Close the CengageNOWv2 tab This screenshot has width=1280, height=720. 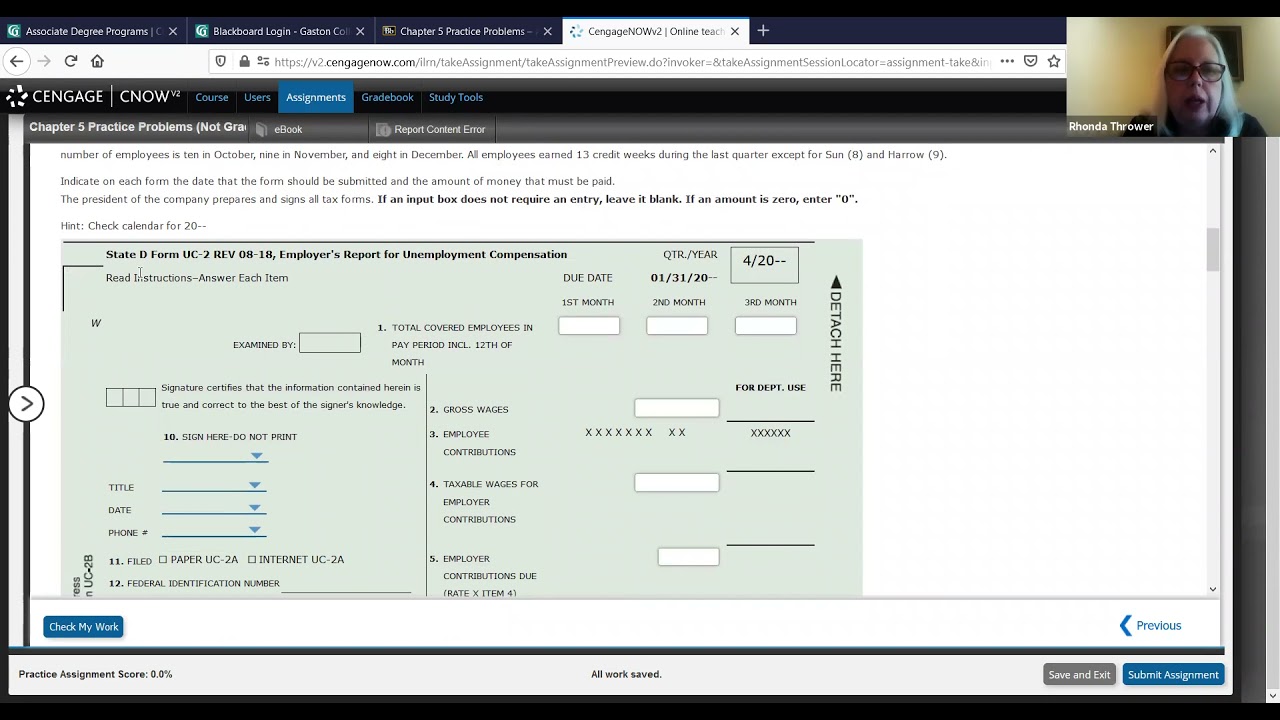(x=735, y=31)
